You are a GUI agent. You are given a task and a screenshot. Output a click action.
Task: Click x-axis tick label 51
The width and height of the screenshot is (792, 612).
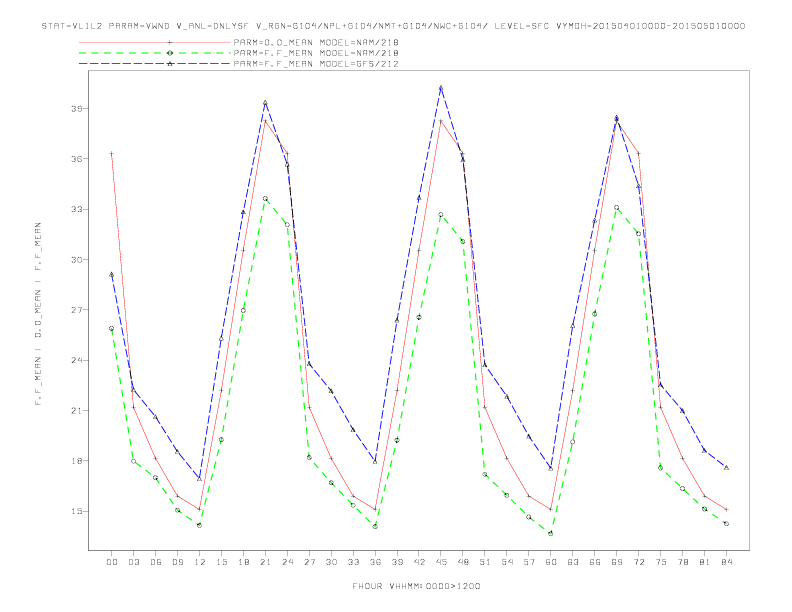point(485,562)
